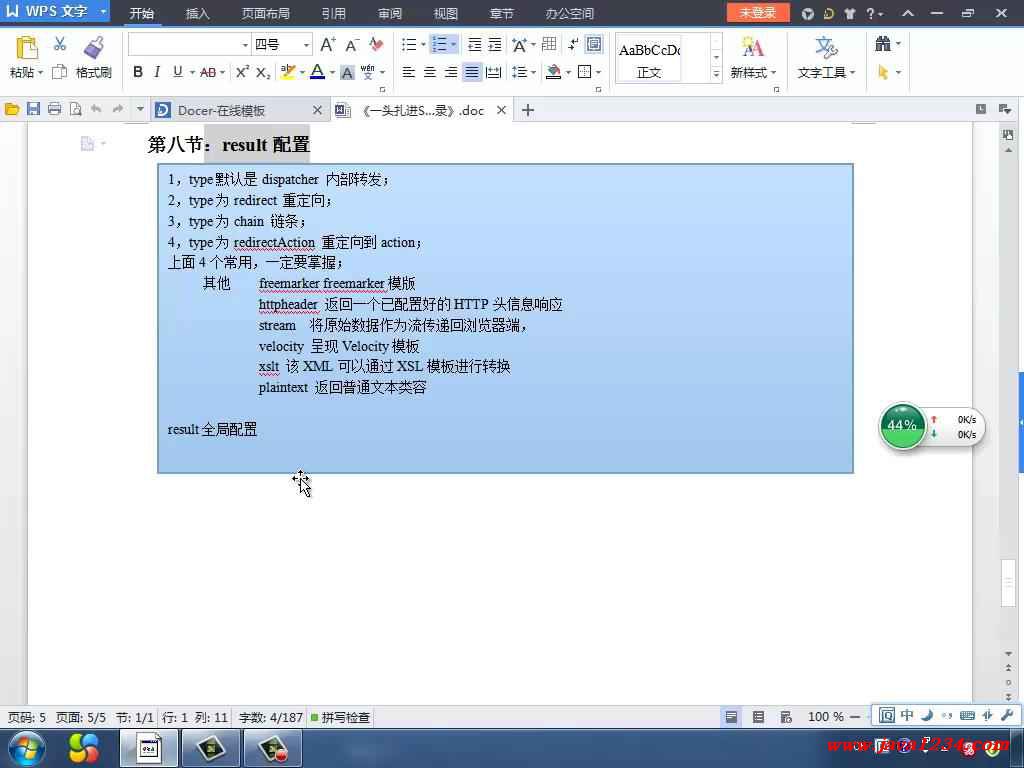Viewport: 1024px width, 768px height.
Task: Switch to the 章节 ribbon tab
Action: pyautogui.click(x=502, y=13)
